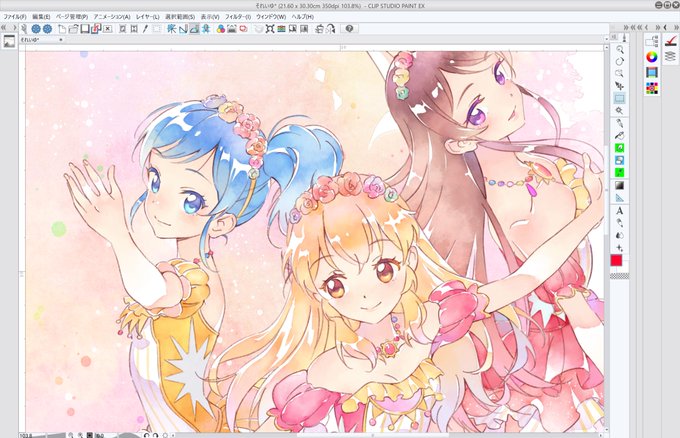Open the 表示(V) menu

click(x=210, y=17)
